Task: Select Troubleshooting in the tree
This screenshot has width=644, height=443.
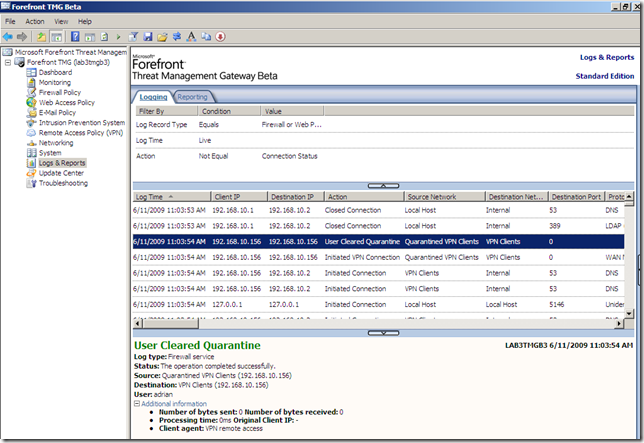Action: pos(63,183)
